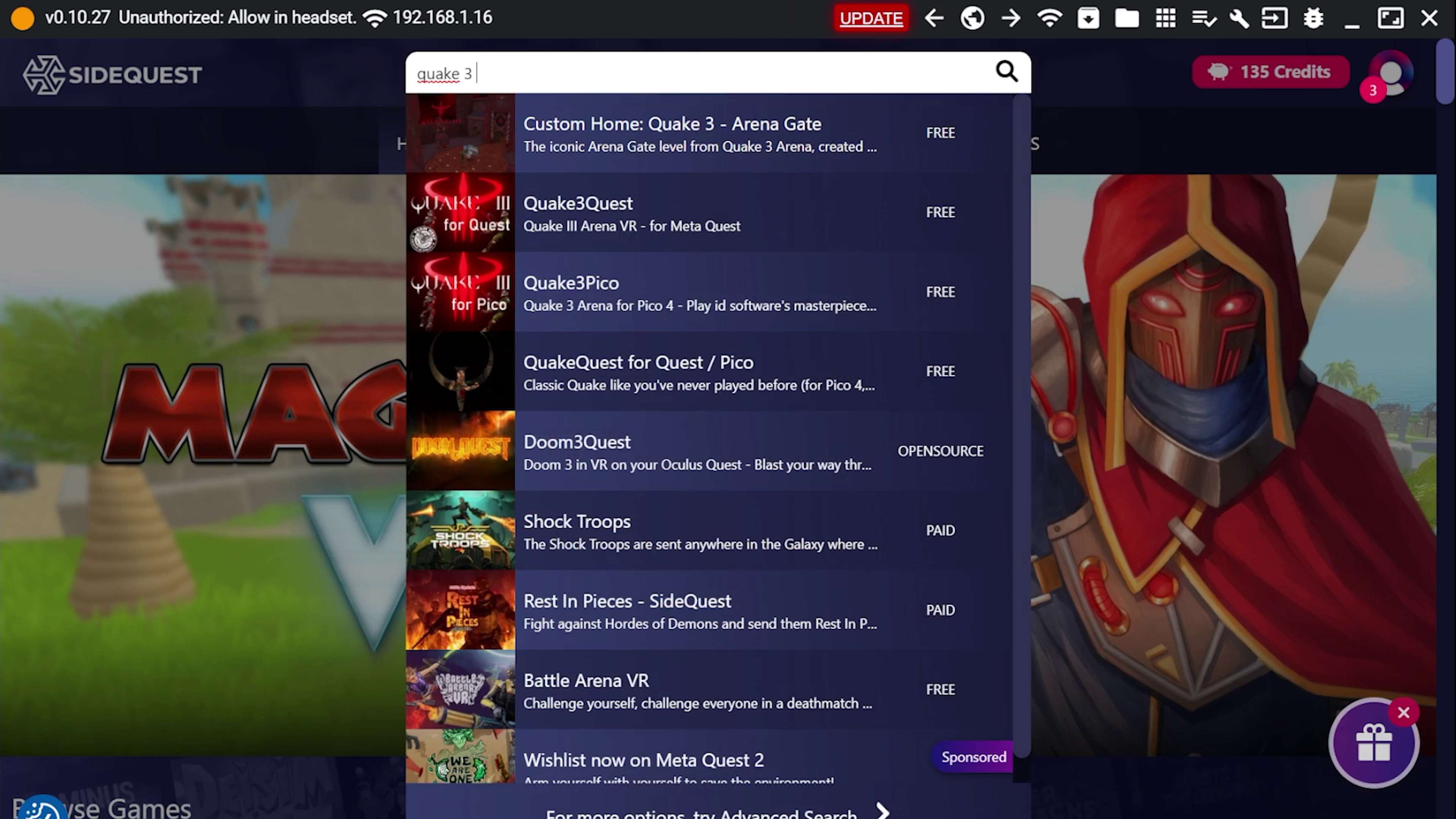The image size is (1456, 819).
Task: Click the SideQuest logo
Action: pyautogui.click(x=112, y=75)
